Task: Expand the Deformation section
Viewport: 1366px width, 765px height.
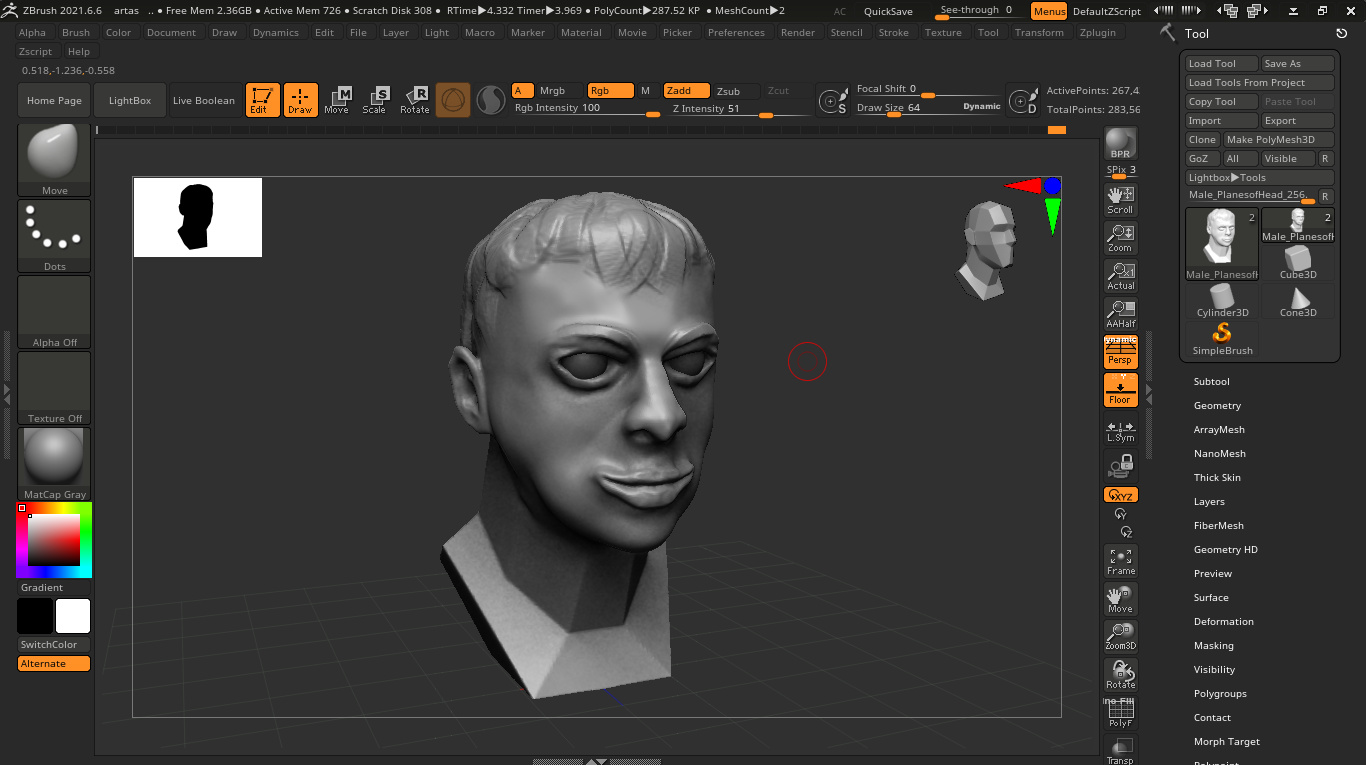Action: (1223, 622)
